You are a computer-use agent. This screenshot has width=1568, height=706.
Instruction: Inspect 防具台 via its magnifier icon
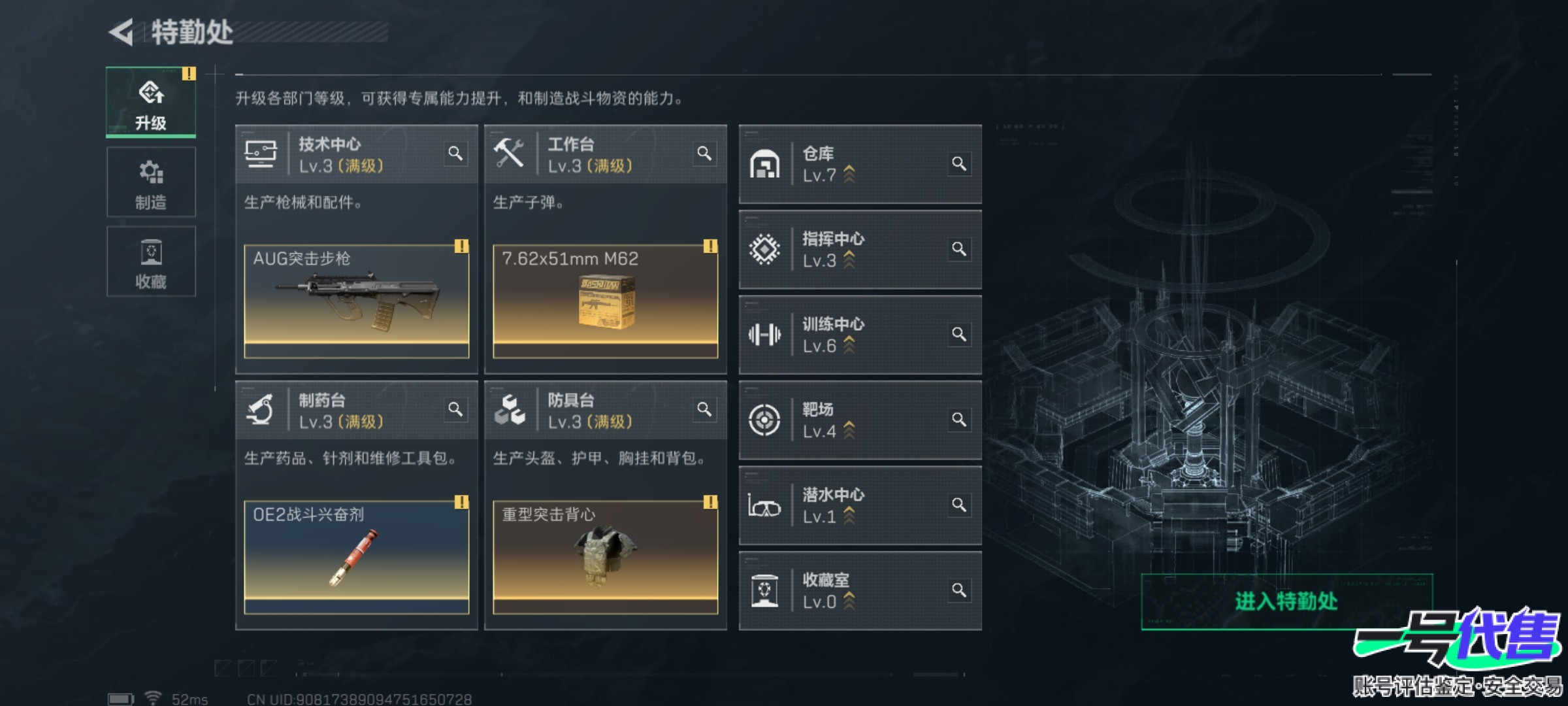[704, 409]
